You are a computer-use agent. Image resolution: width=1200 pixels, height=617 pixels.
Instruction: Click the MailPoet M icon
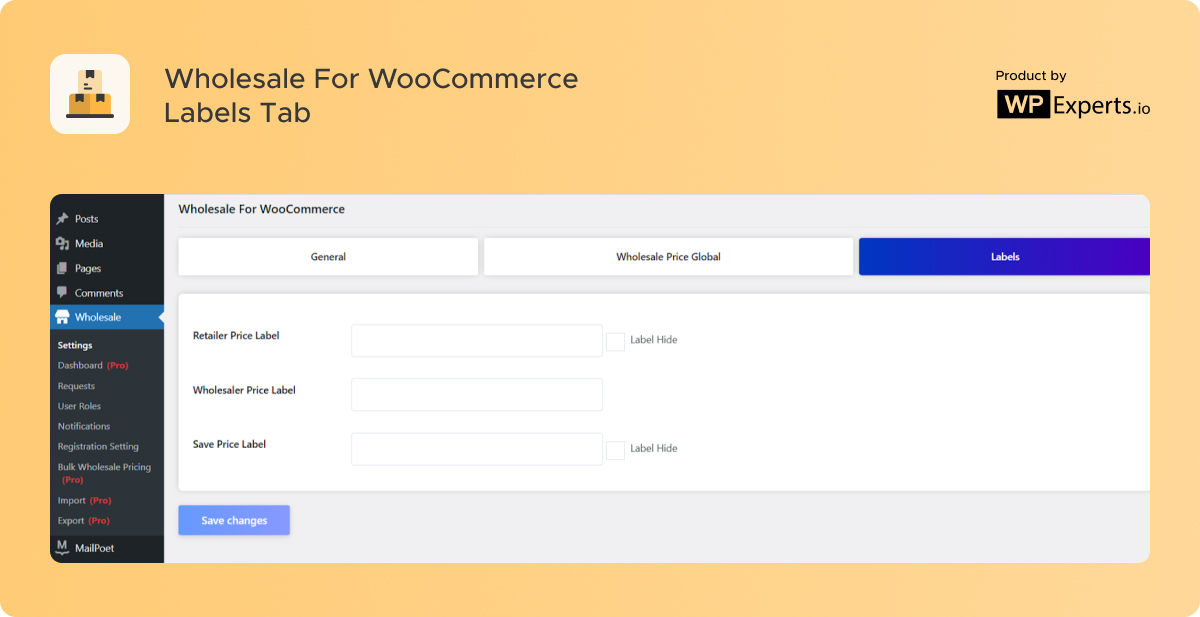coord(62,547)
